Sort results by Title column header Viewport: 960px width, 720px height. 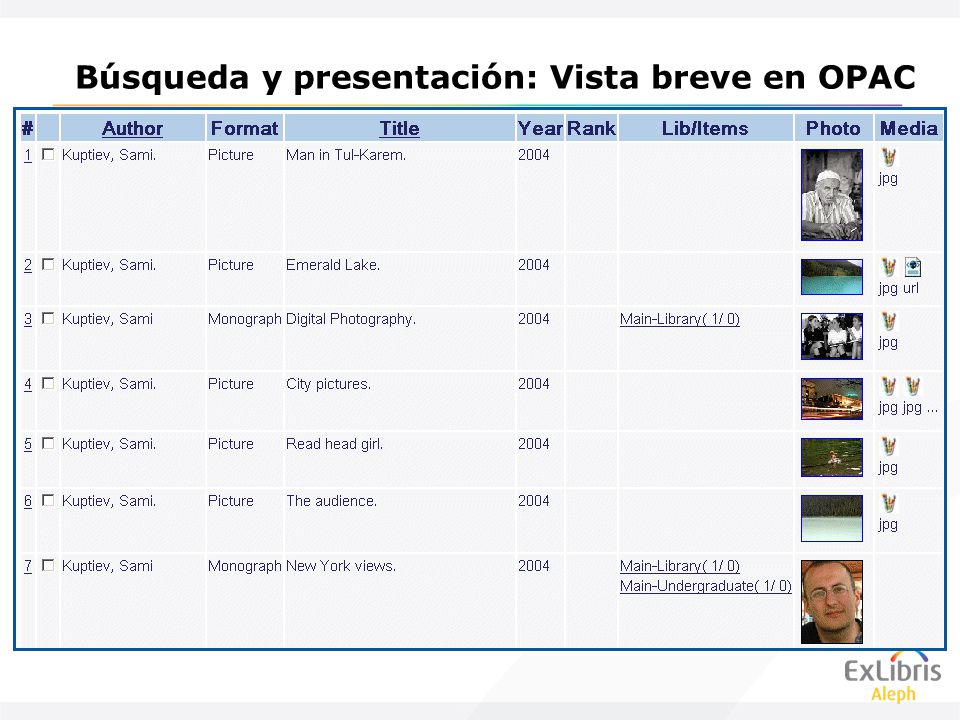(399, 128)
